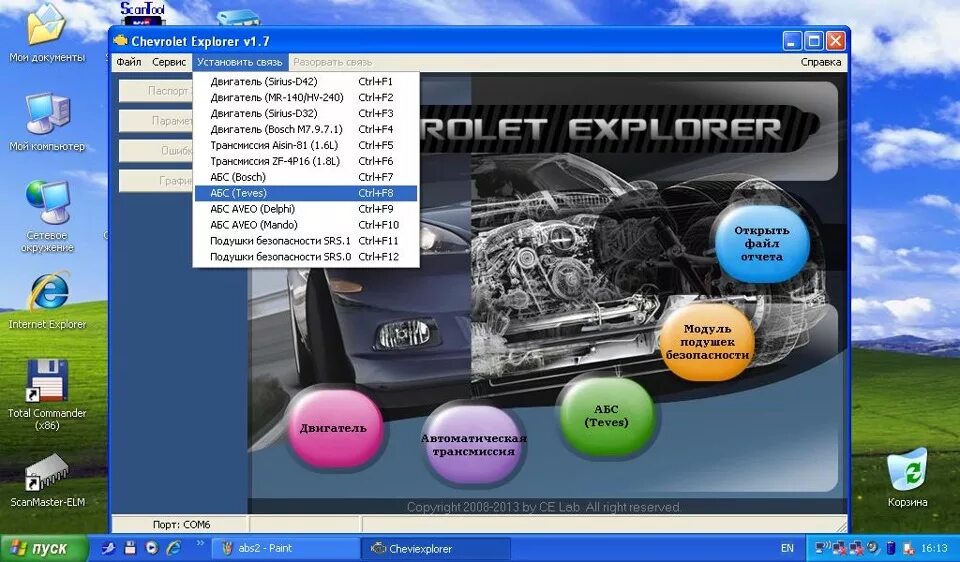The height and width of the screenshot is (562, 960).
Task: Select Двигатель (MR-140/HV-240) entry
Action: pyautogui.click(x=306, y=97)
